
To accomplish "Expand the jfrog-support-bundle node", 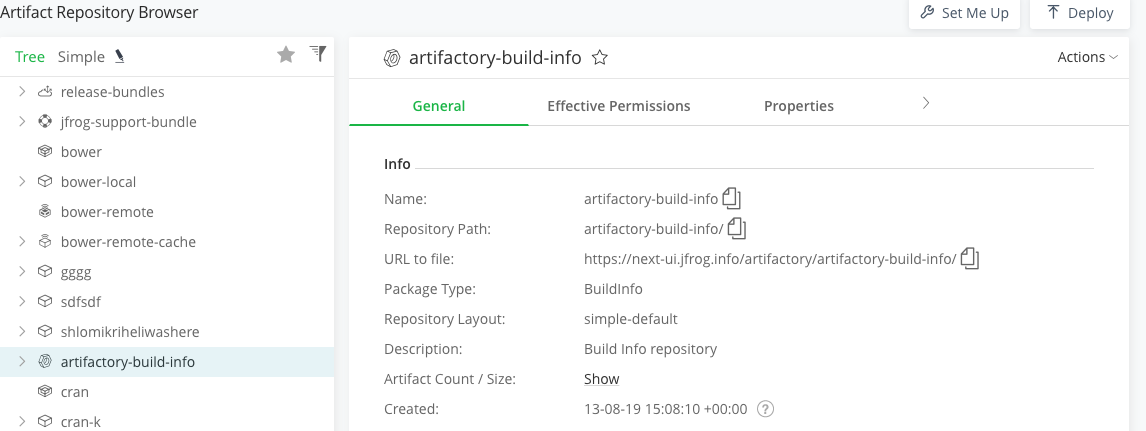I will (x=22, y=121).
